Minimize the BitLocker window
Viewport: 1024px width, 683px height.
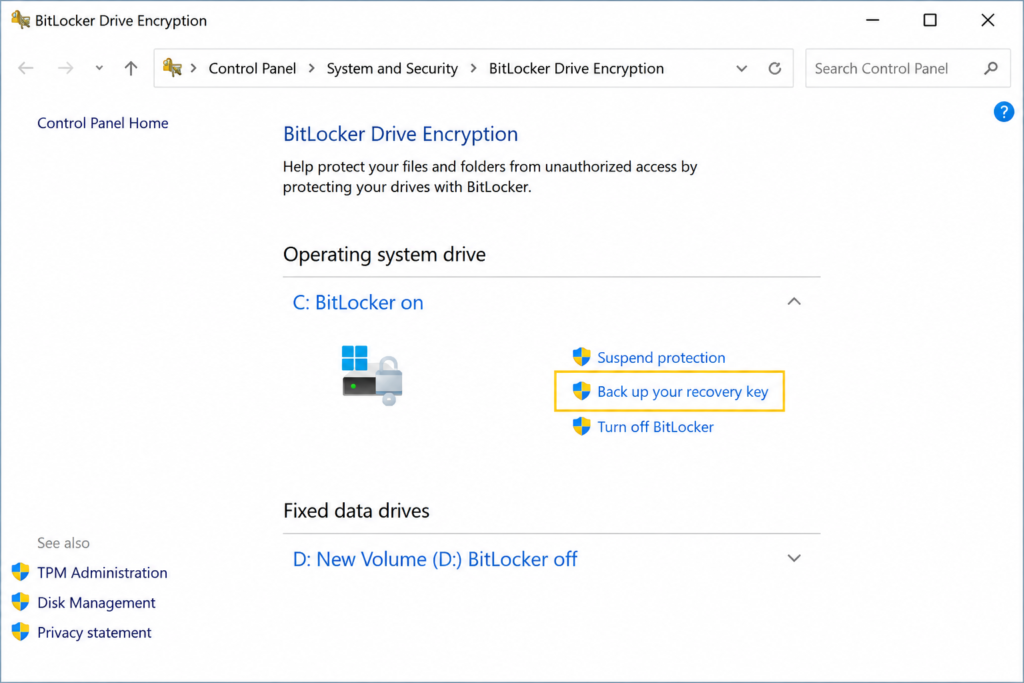872,20
